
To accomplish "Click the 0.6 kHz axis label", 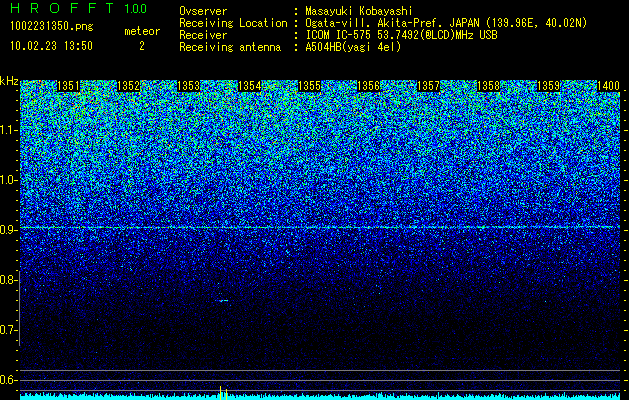I will [x=9, y=380].
